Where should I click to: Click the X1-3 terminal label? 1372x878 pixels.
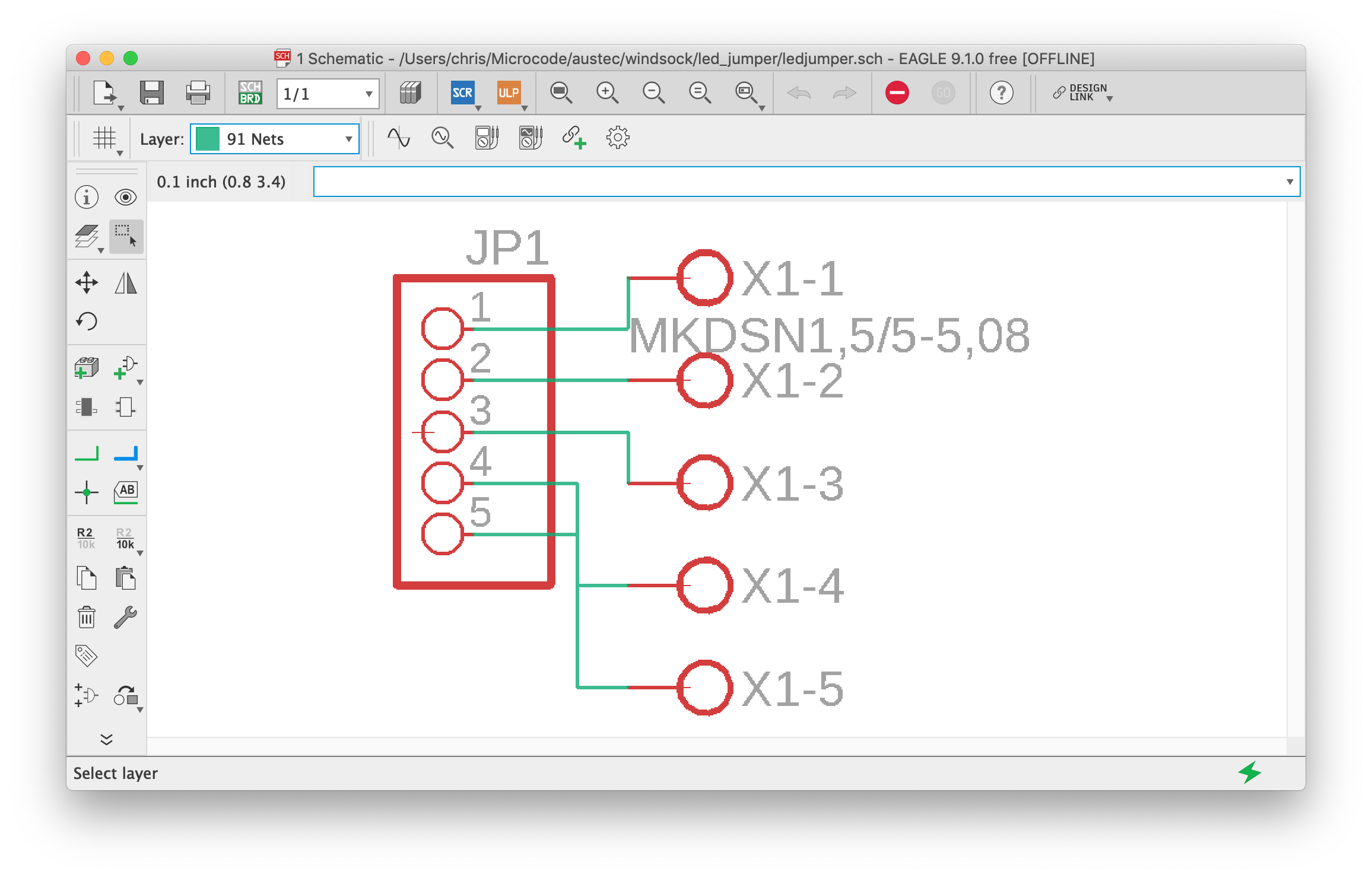(792, 484)
